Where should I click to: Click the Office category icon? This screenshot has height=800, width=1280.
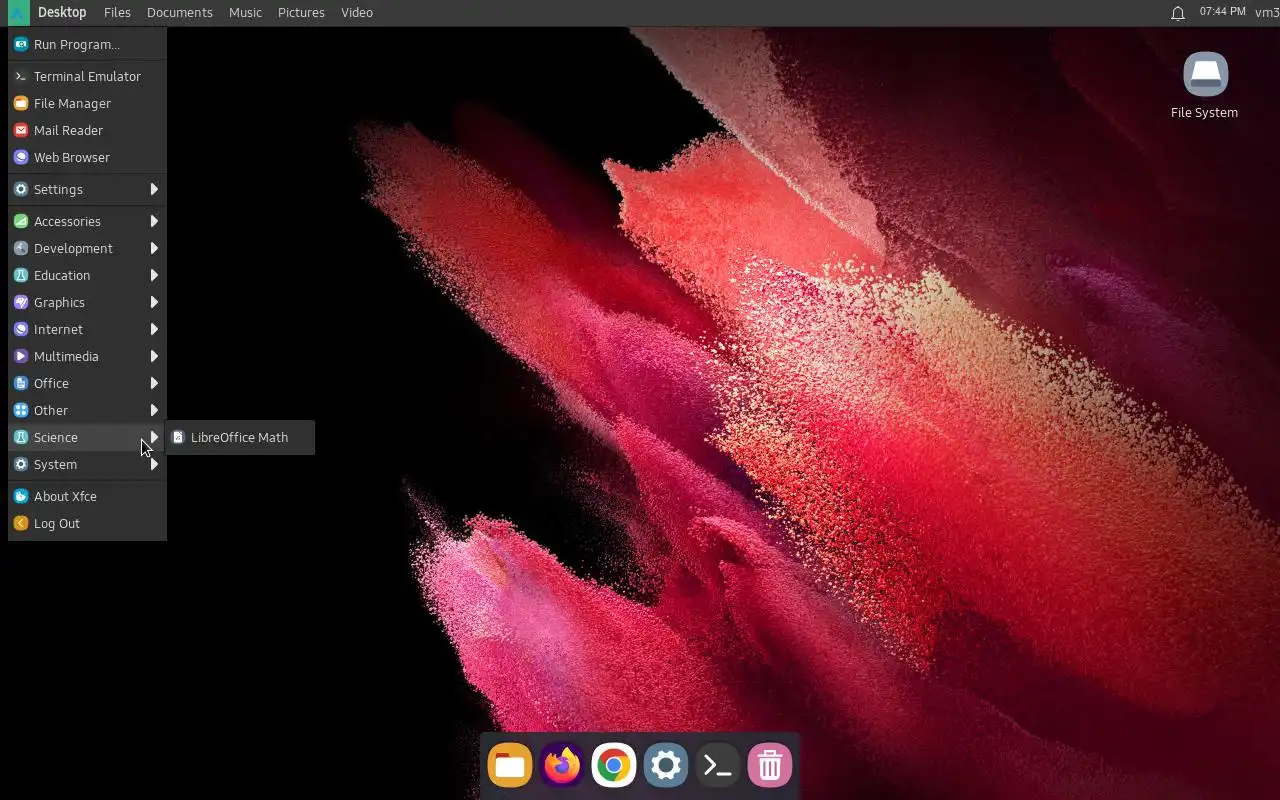[20, 383]
